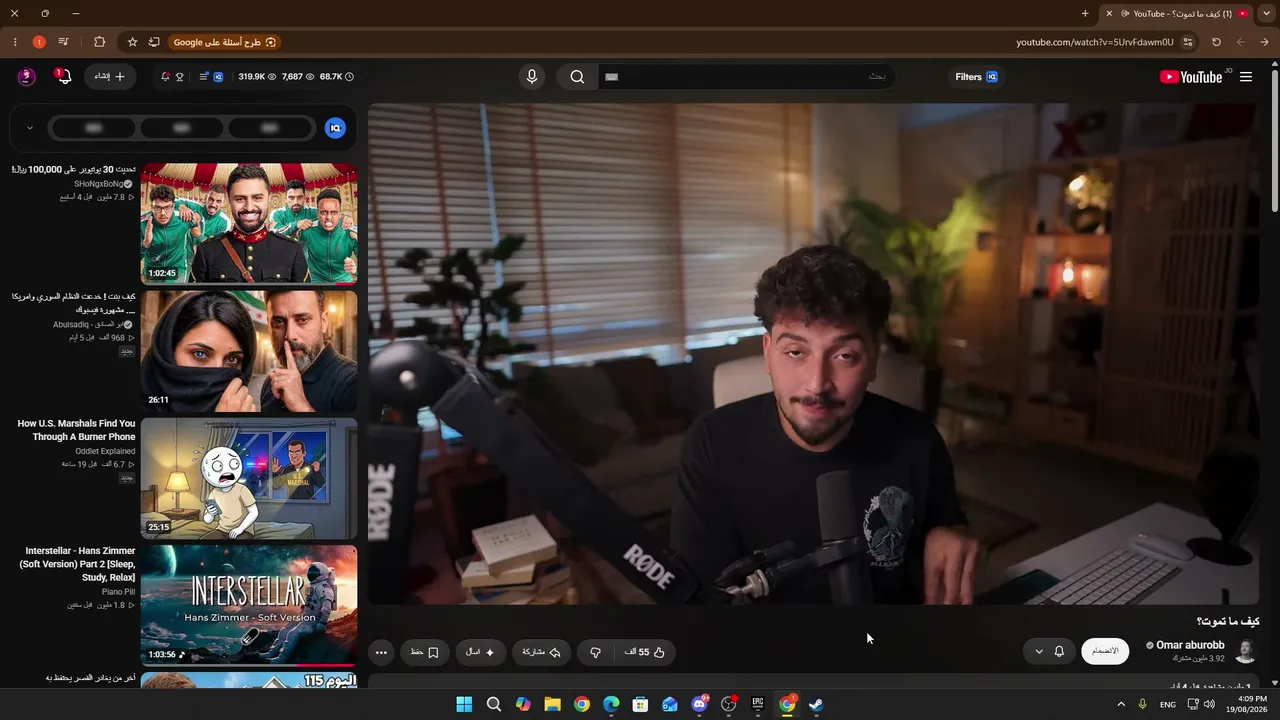Open Epic Games Launcher from taskbar

coord(758,704)
